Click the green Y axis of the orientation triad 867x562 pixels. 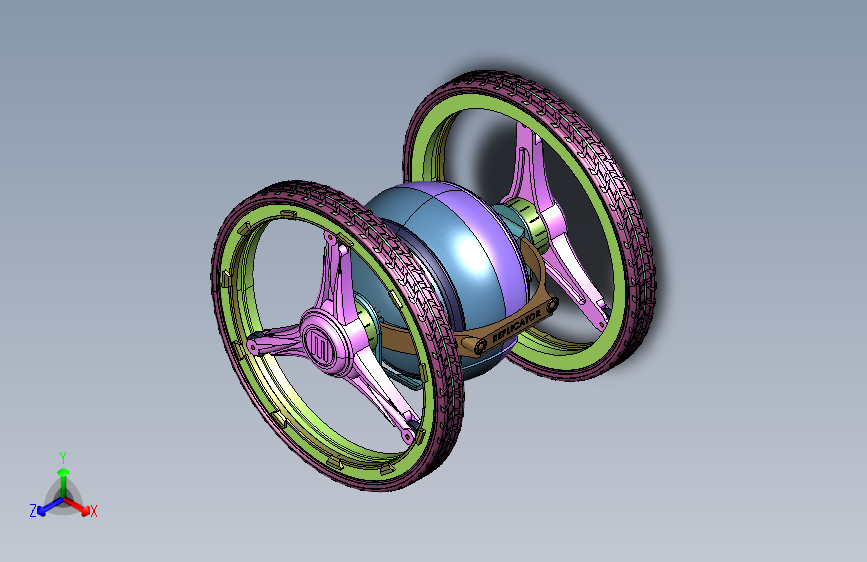click(x=63, y=476)
